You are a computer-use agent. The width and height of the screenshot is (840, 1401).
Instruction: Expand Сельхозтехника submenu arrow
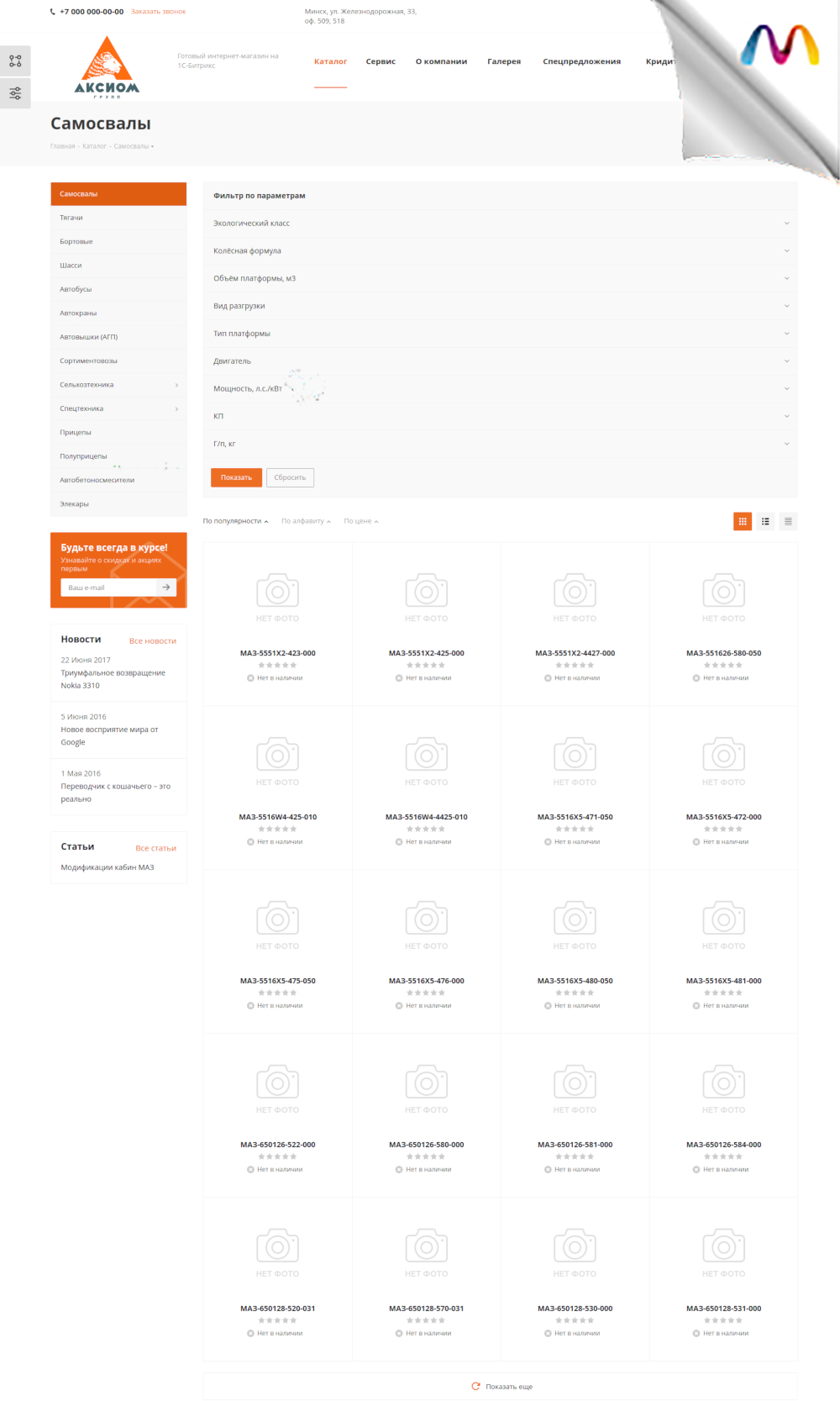coord(176,385)
